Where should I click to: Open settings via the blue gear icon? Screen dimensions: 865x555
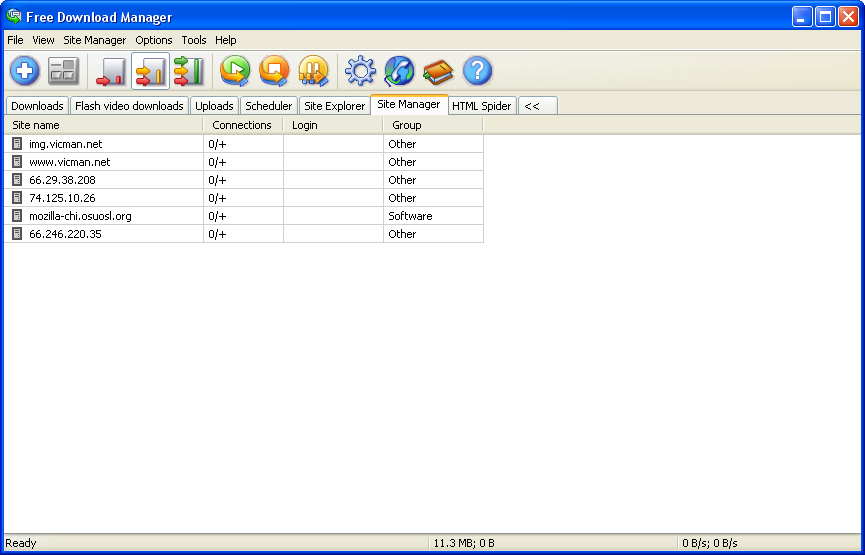click(x=360, y=71)
